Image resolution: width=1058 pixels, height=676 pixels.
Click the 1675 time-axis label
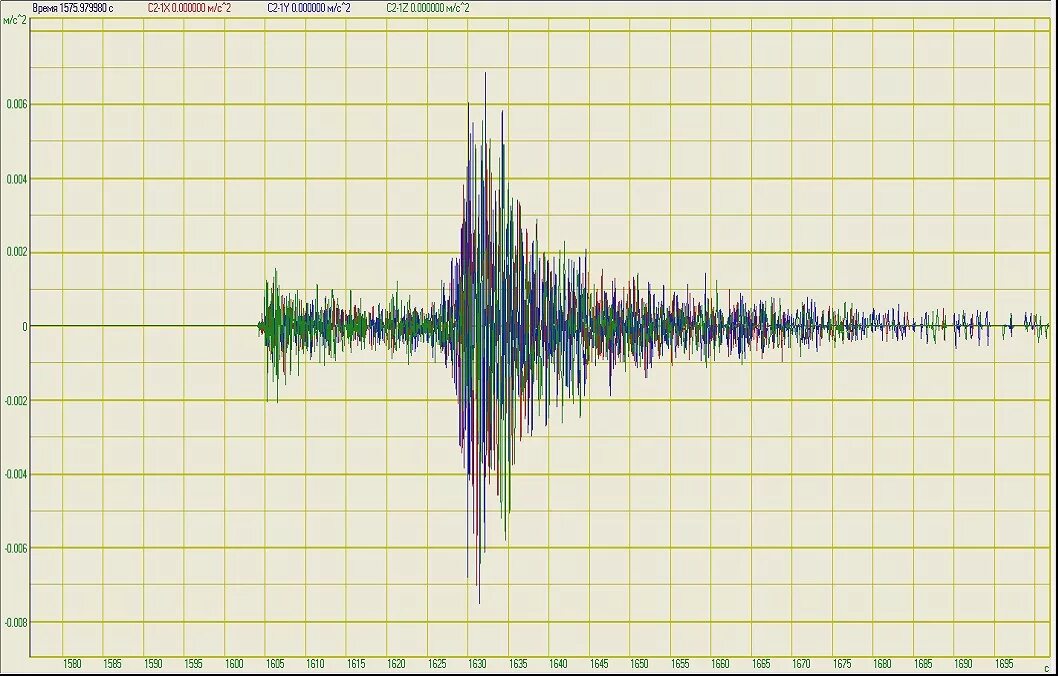point(841,664)
